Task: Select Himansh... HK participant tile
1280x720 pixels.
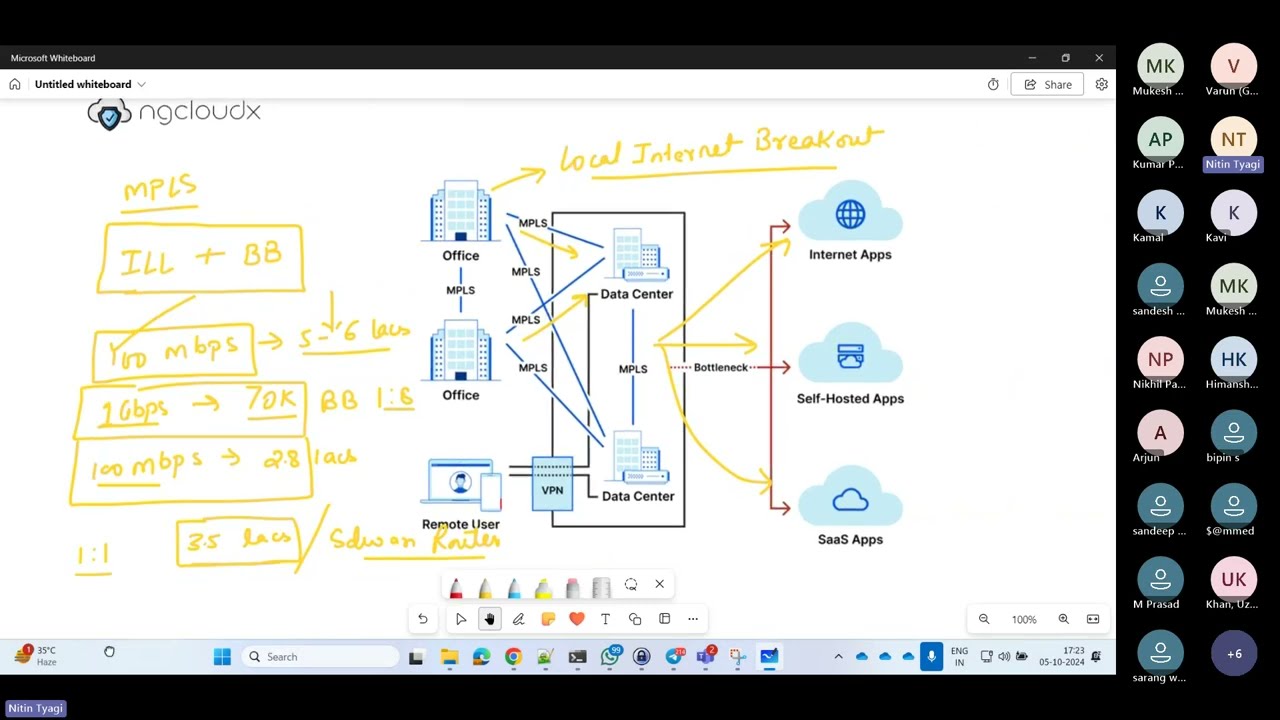Action: 1233,367
